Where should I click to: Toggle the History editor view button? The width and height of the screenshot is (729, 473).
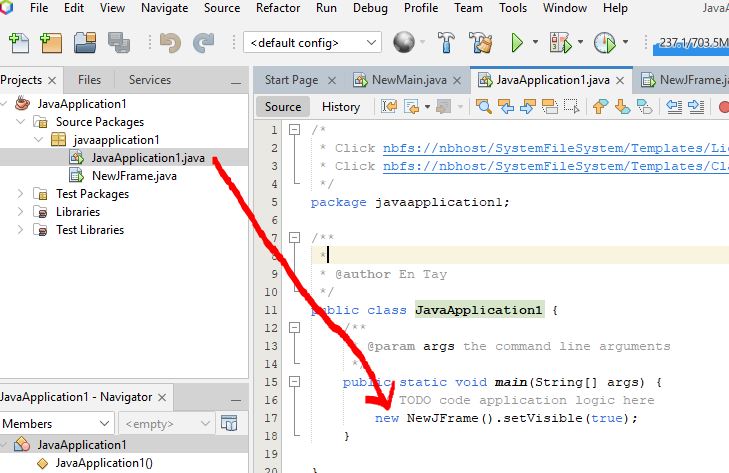tap(341, 107)
